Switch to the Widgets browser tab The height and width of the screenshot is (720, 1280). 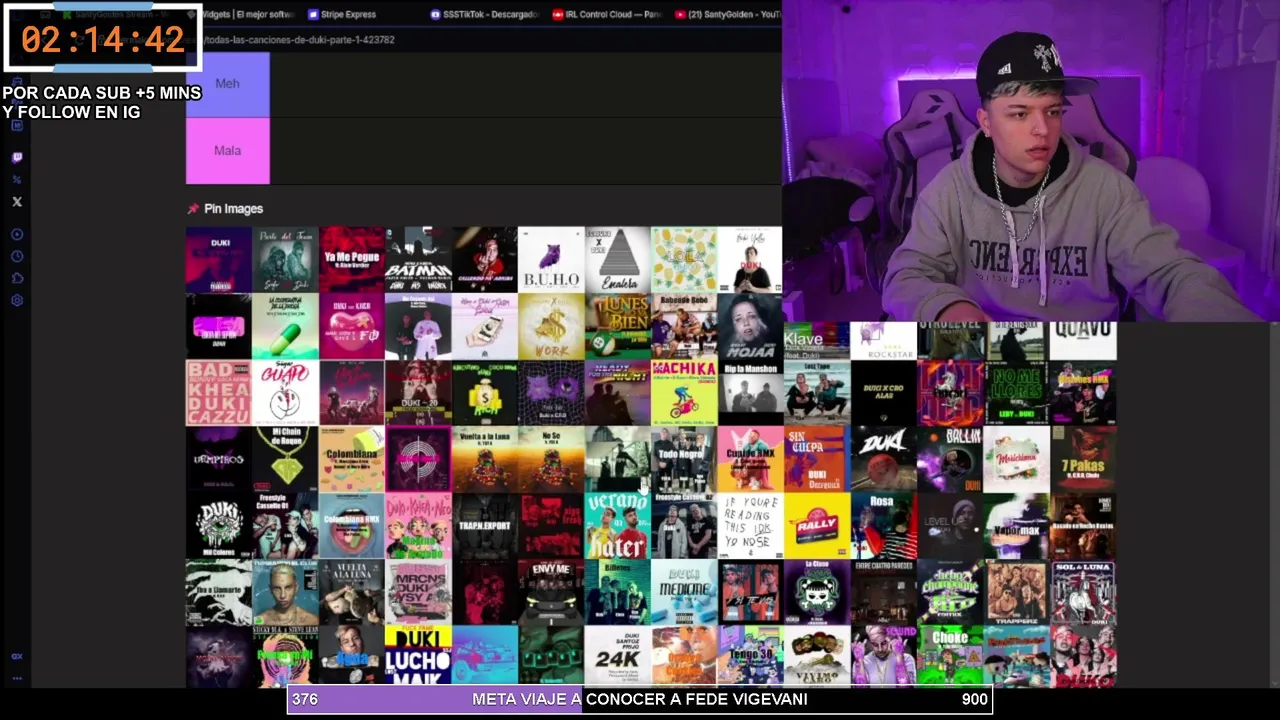247,14
